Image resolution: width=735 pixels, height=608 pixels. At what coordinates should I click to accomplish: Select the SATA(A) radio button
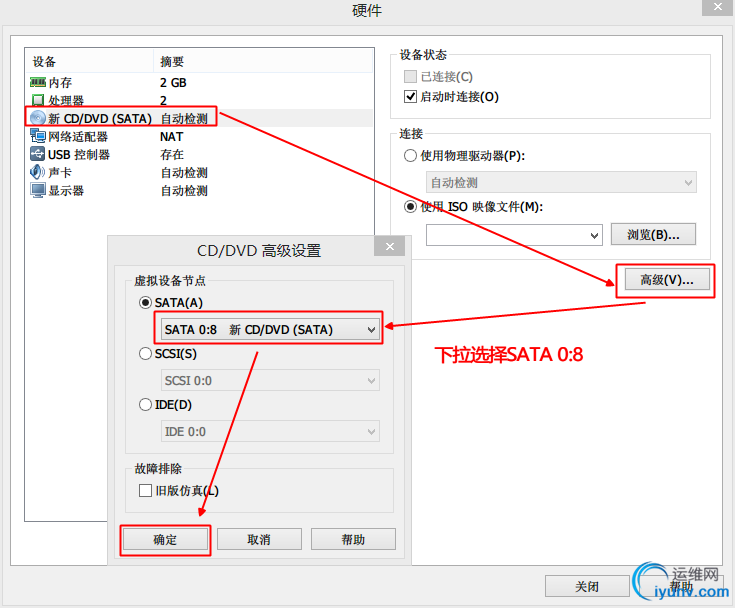tap(145, 303)
